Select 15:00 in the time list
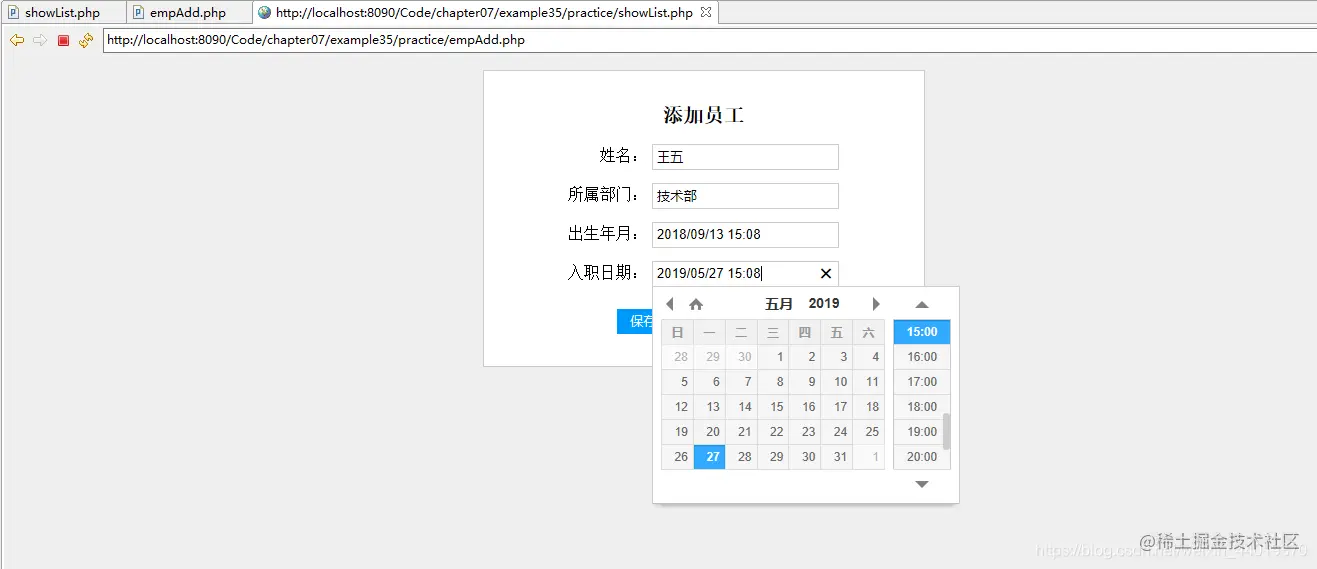1317x569 pixels. pos(922,332)
